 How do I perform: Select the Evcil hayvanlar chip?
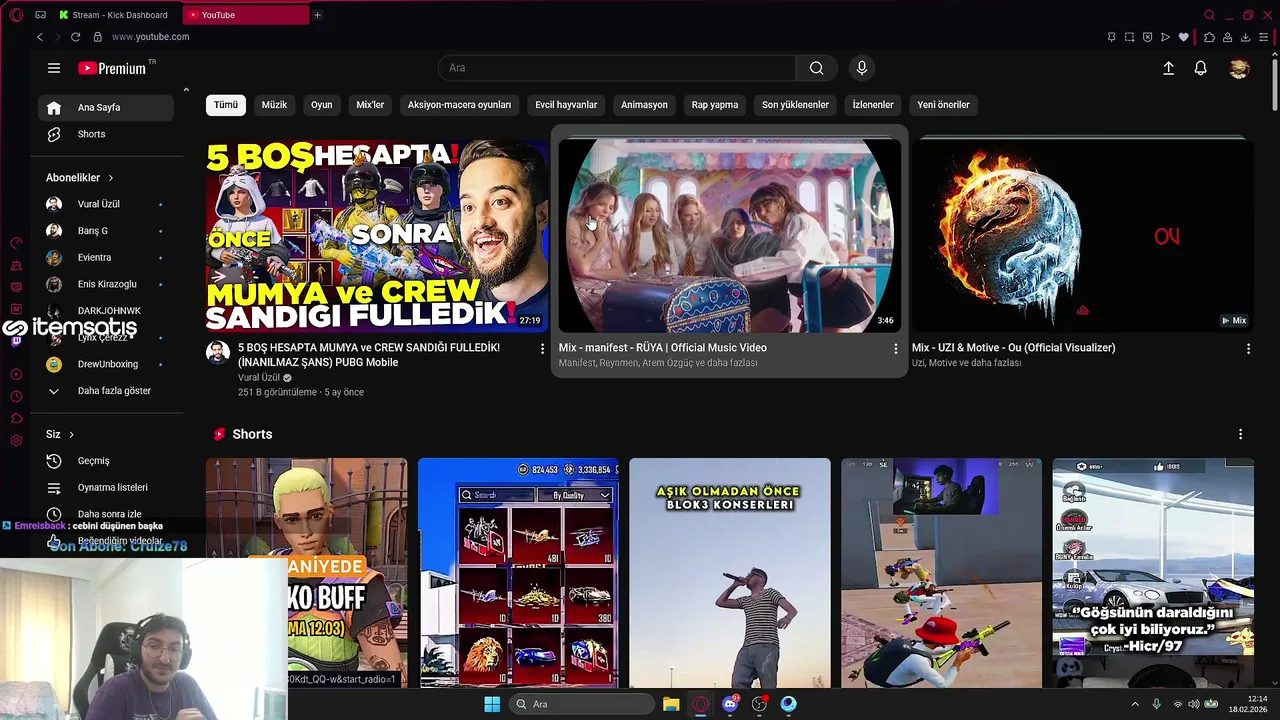pos(566,105)
